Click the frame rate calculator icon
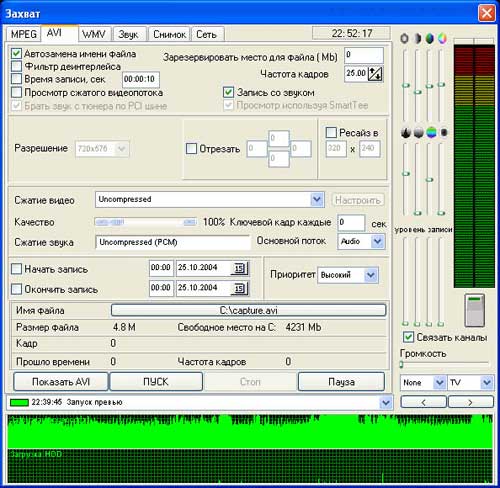 pos(375,74)
